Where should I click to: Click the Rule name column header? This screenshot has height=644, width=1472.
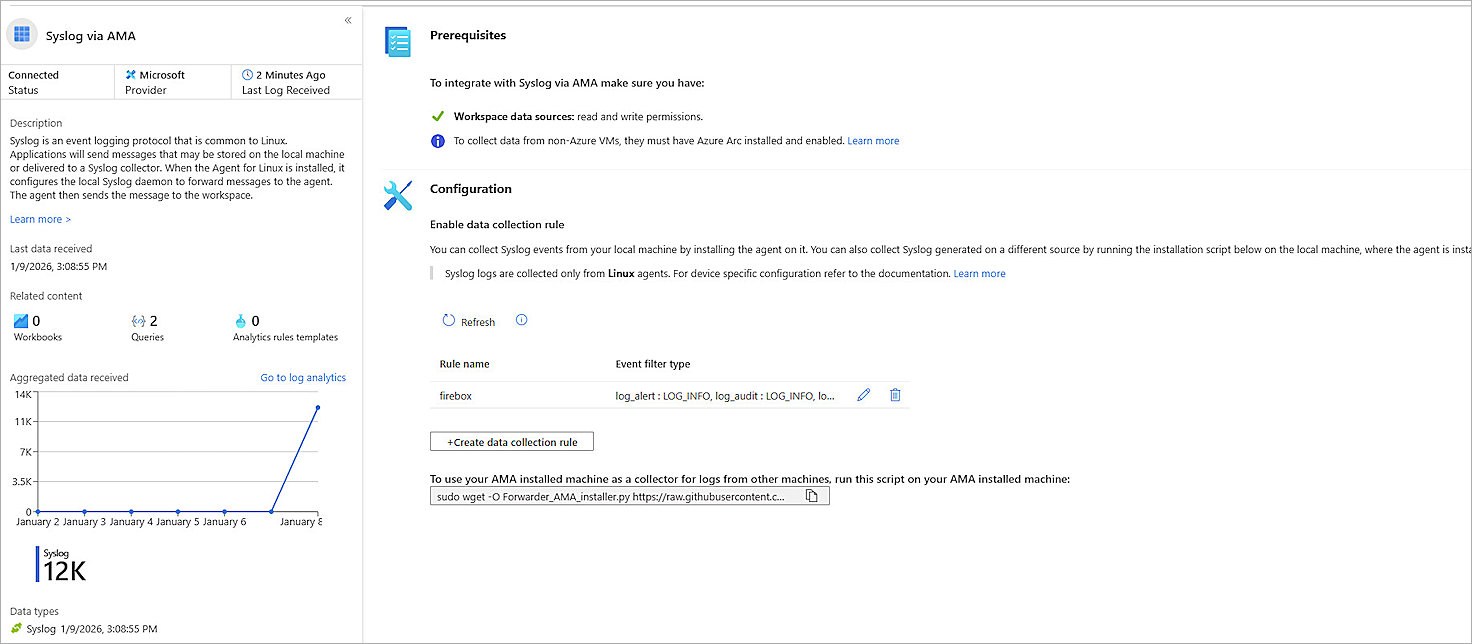click(x=465, y=364)
